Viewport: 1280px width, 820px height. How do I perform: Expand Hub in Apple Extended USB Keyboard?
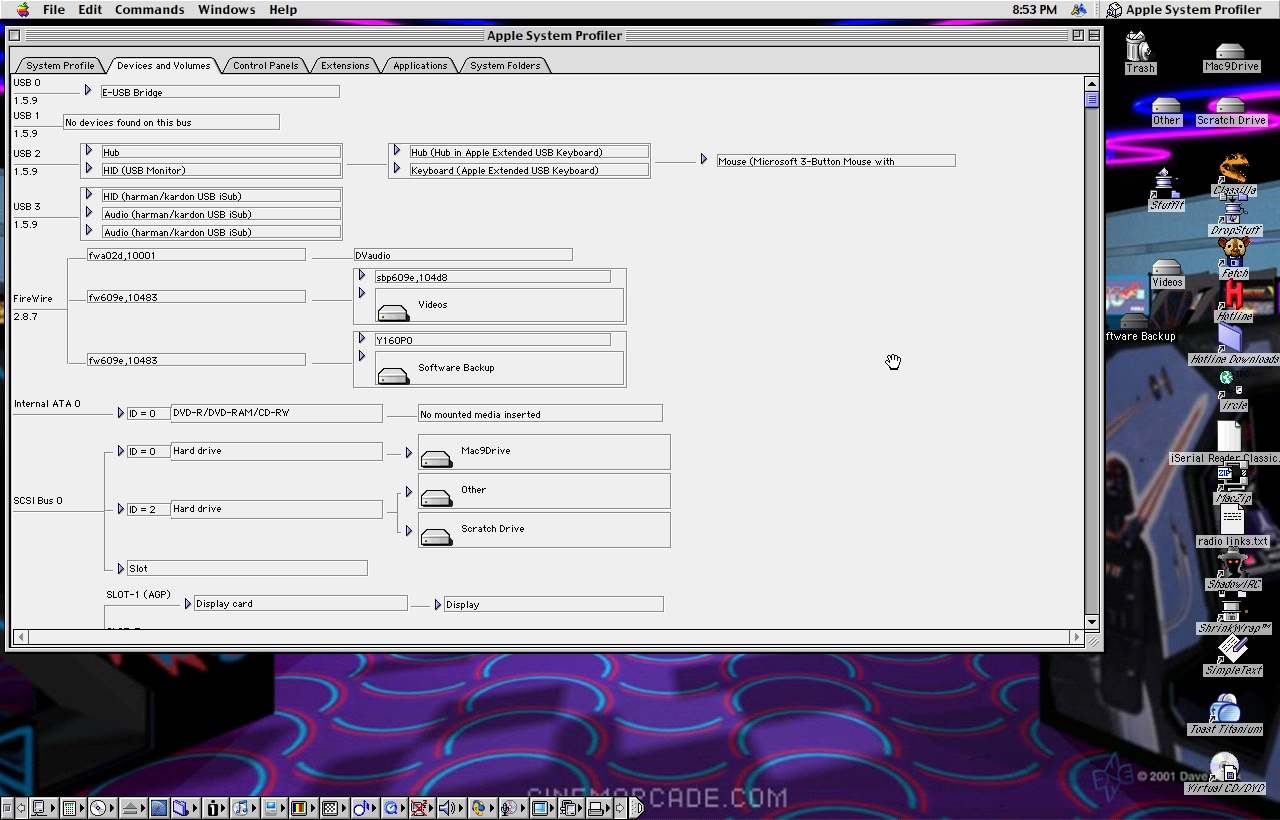click(397, 151)
